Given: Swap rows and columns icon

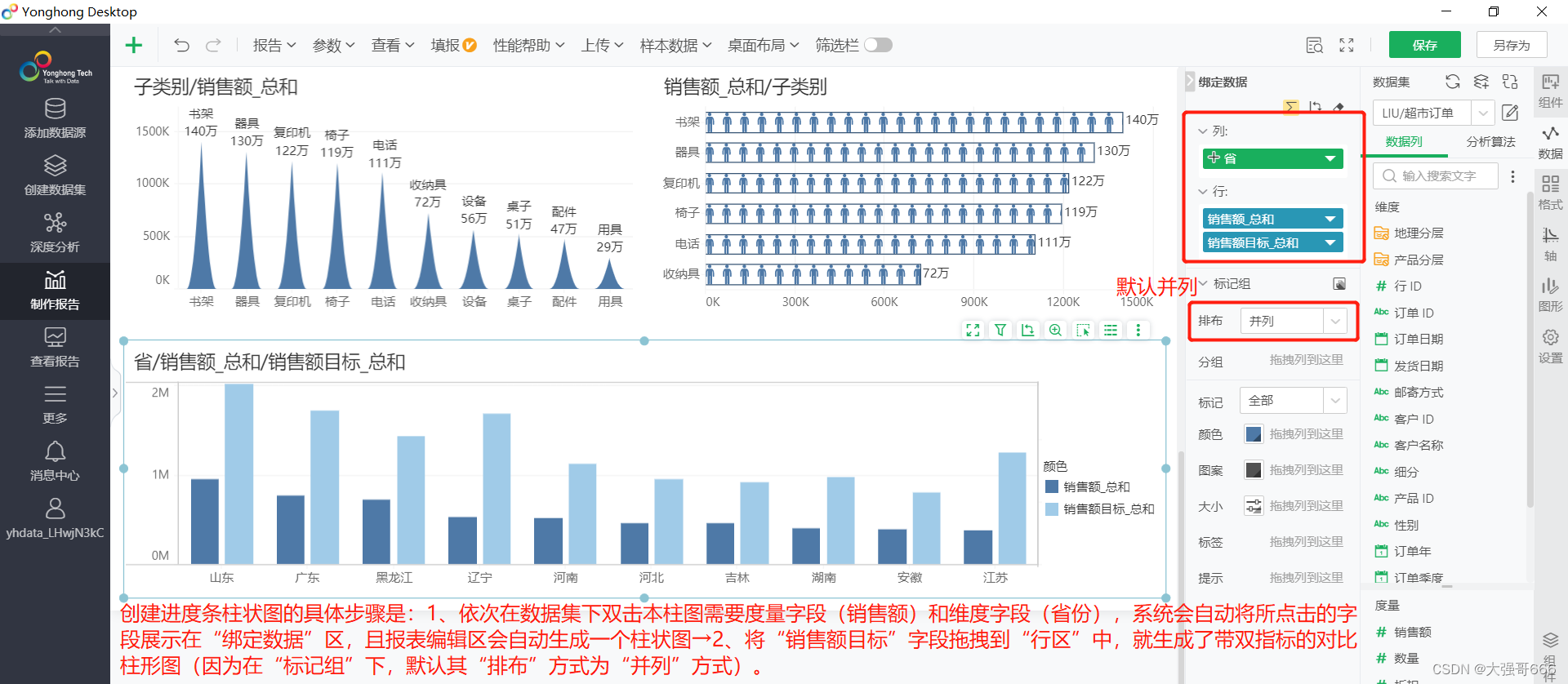Looking at the screenshot, I should 1315,107.
